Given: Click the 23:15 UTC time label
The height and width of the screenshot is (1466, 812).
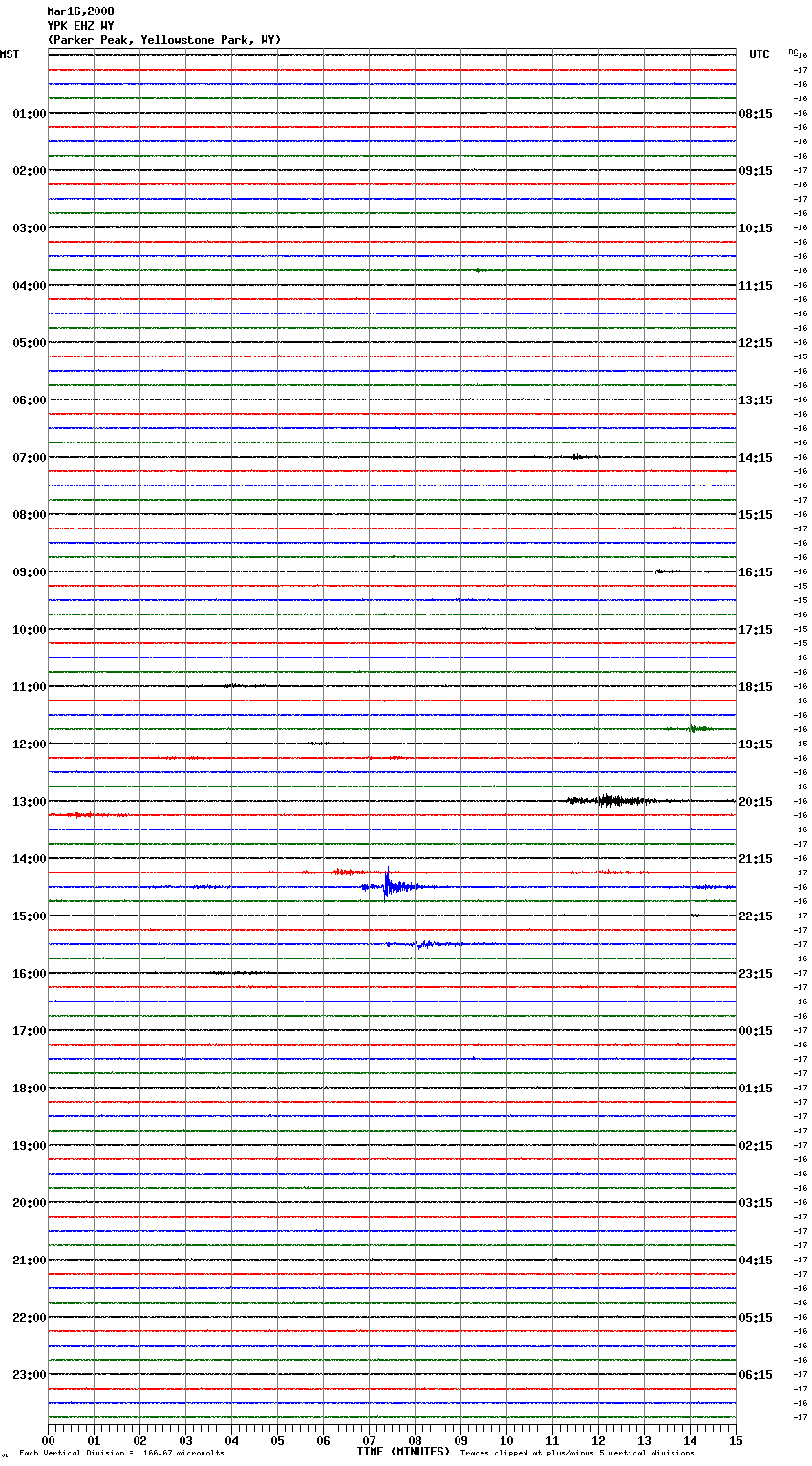Looking at the screenshot, I should coord(756,974).
